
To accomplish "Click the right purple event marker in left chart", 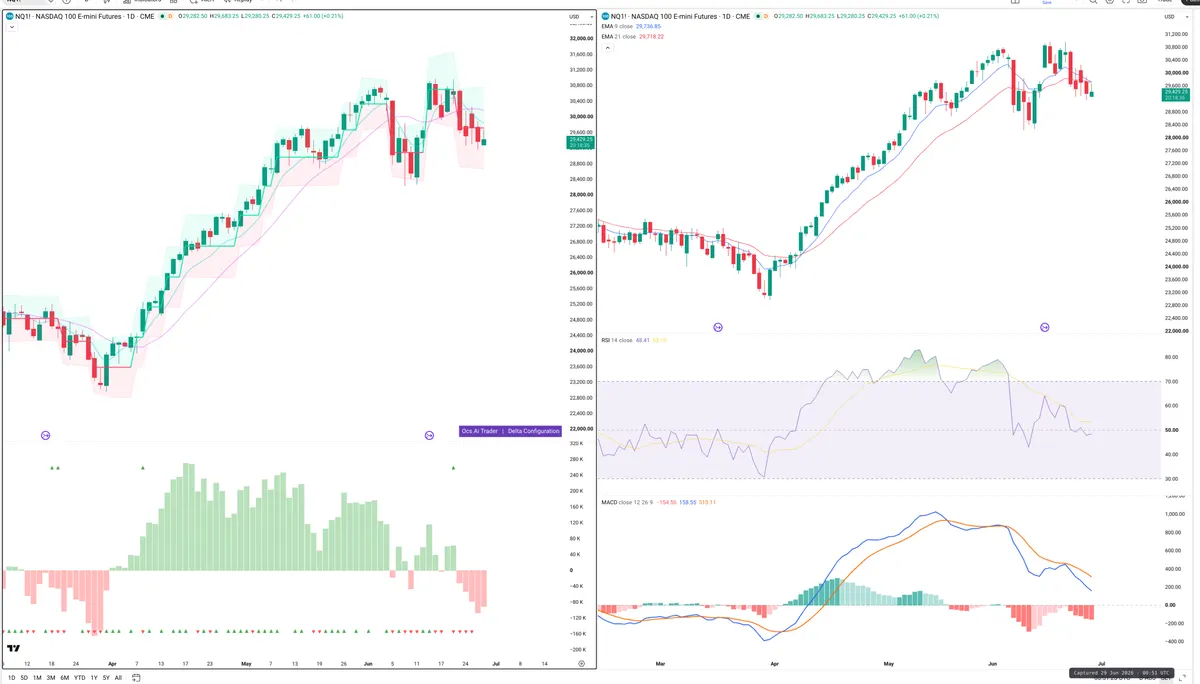I will click(x=429, y=435).
